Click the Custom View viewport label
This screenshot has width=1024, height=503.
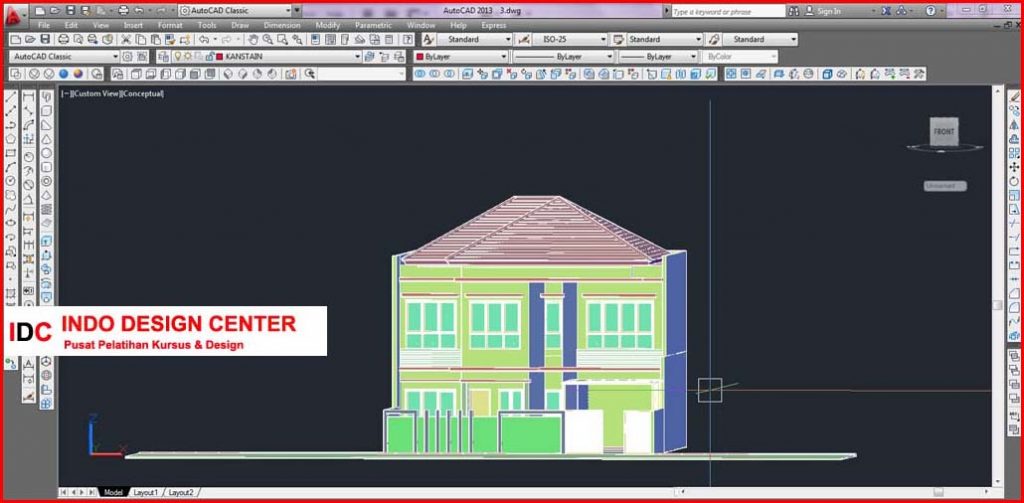tap(95, 93)
